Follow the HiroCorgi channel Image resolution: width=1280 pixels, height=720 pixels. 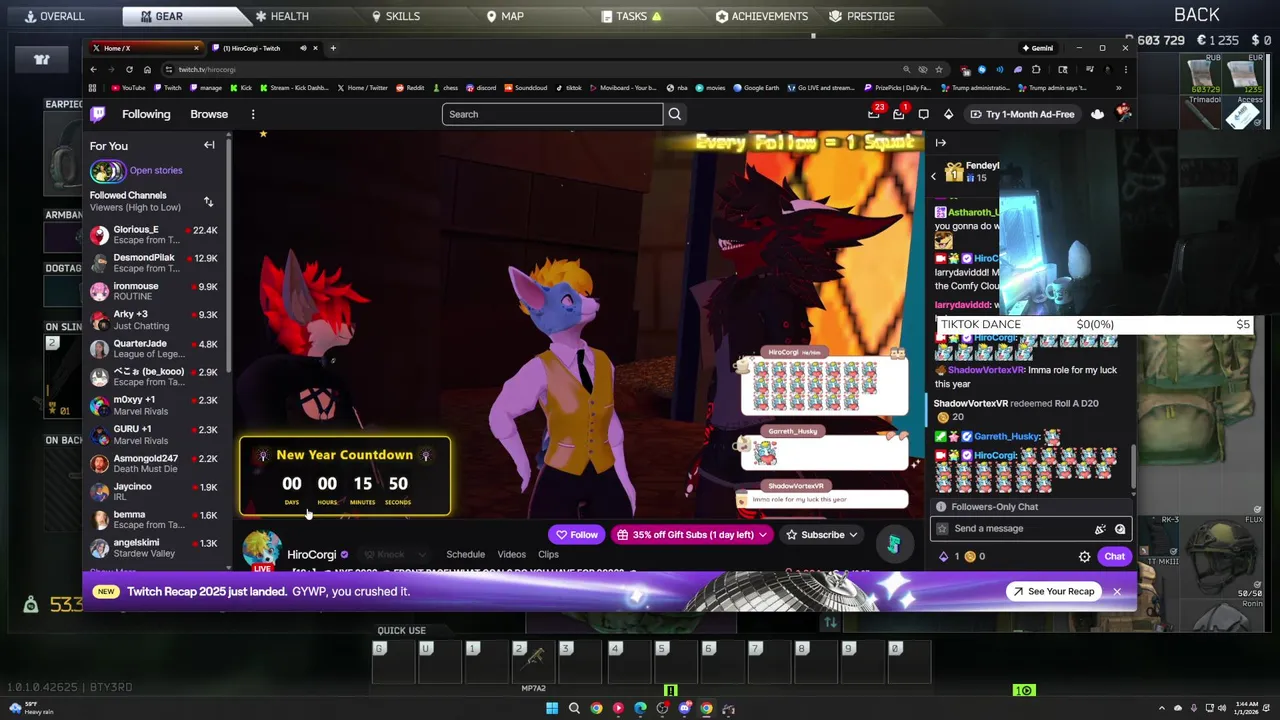pyautogui.click(x=577, y=535)
